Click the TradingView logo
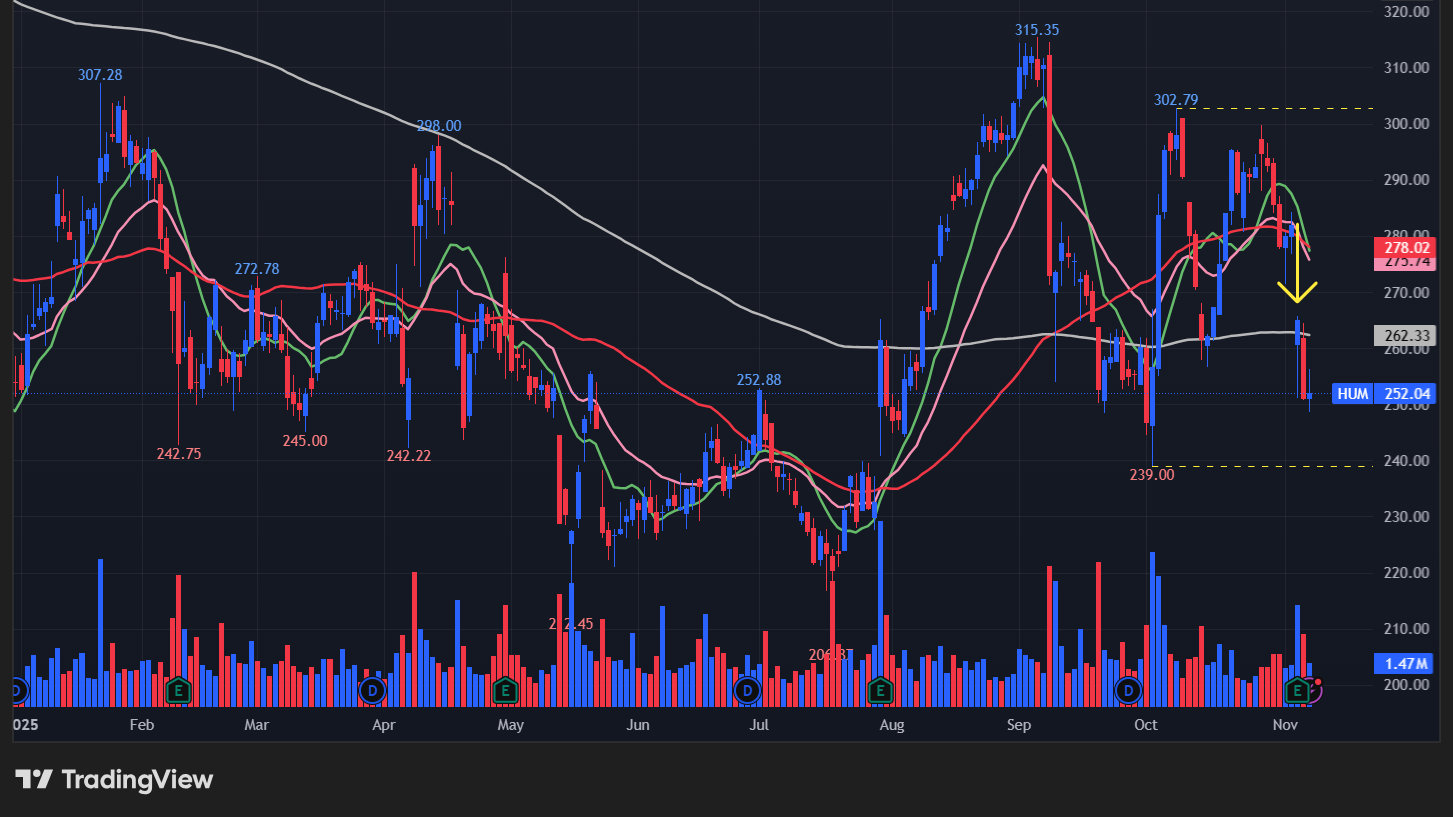The width and height of the screenshot is (1453, 817). (x=114, y=780)
